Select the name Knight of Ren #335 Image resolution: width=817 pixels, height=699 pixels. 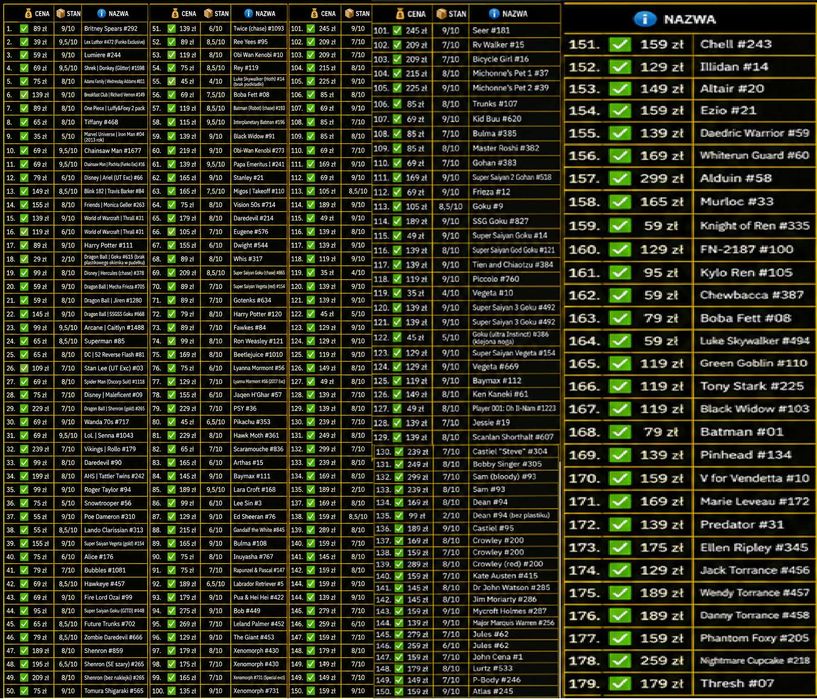(754, 226)
